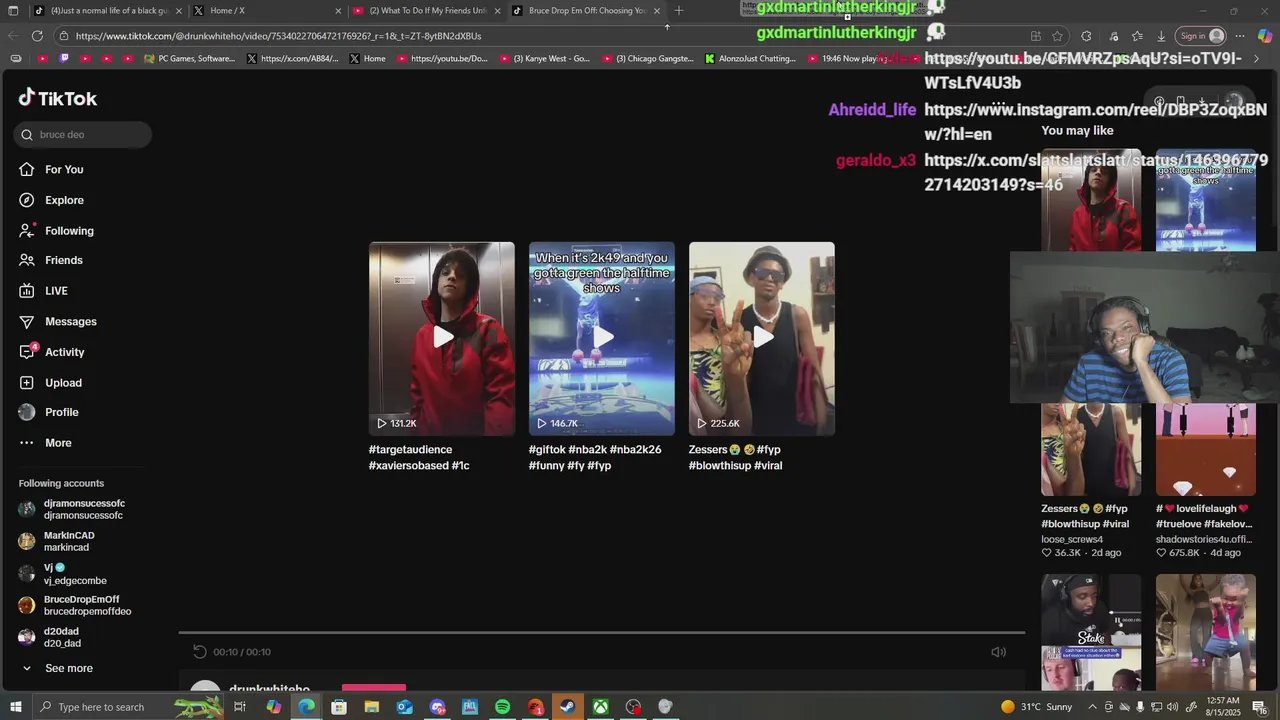Open the TikTok logo home link
The height and width of the screenshot is (720, 1280).
[58, 98]
